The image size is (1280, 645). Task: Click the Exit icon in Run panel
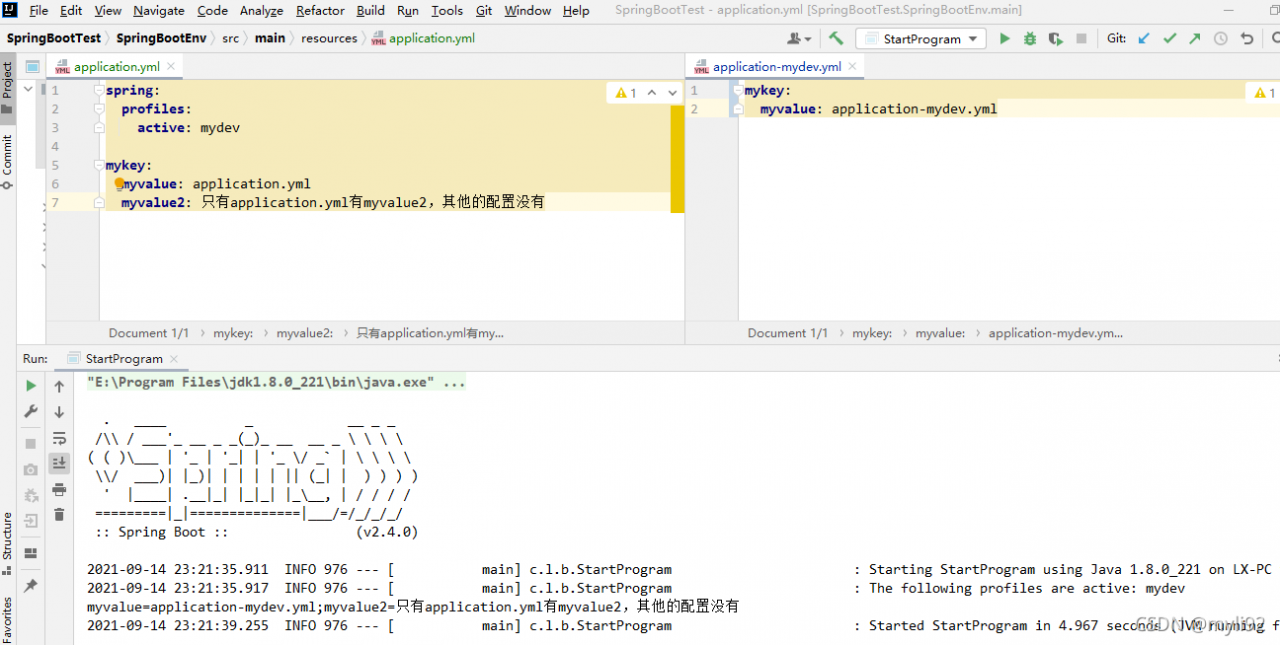31,520
